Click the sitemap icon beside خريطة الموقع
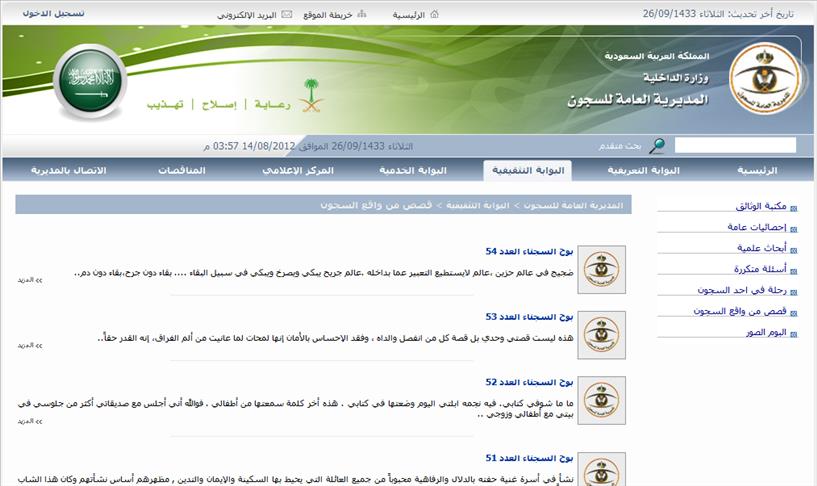Image resolution: width=817 pixels, height=486 pixels. click(x=361, y=15)
